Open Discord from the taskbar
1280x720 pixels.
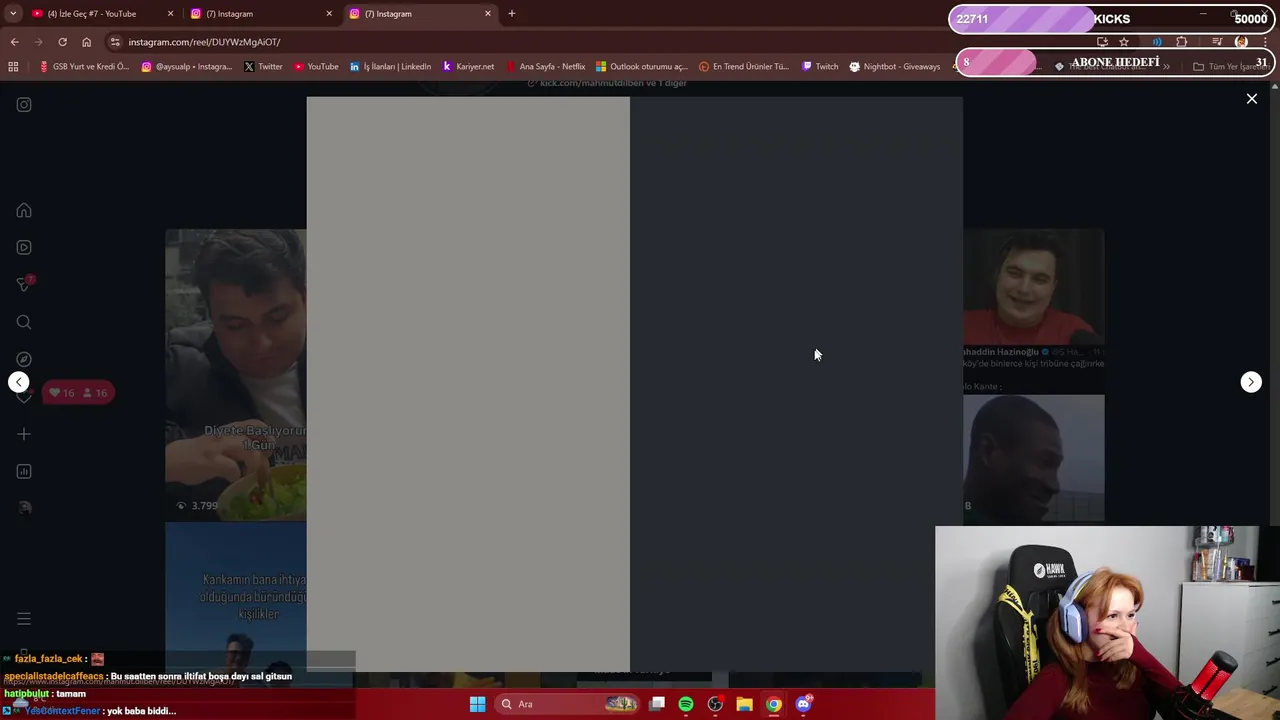(803, 704)
